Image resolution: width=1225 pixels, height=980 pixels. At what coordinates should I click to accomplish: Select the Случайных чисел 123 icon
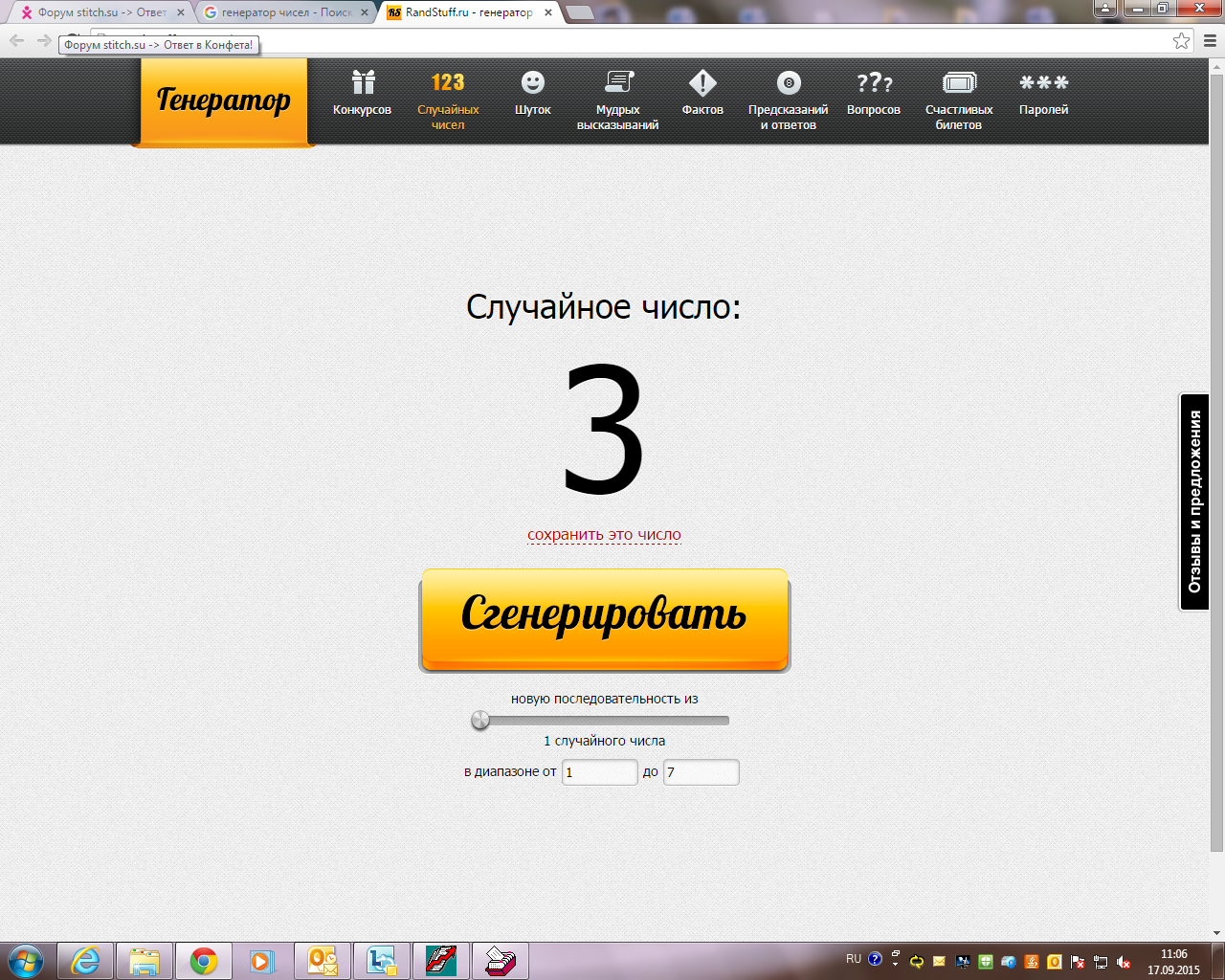click(447, 83)
